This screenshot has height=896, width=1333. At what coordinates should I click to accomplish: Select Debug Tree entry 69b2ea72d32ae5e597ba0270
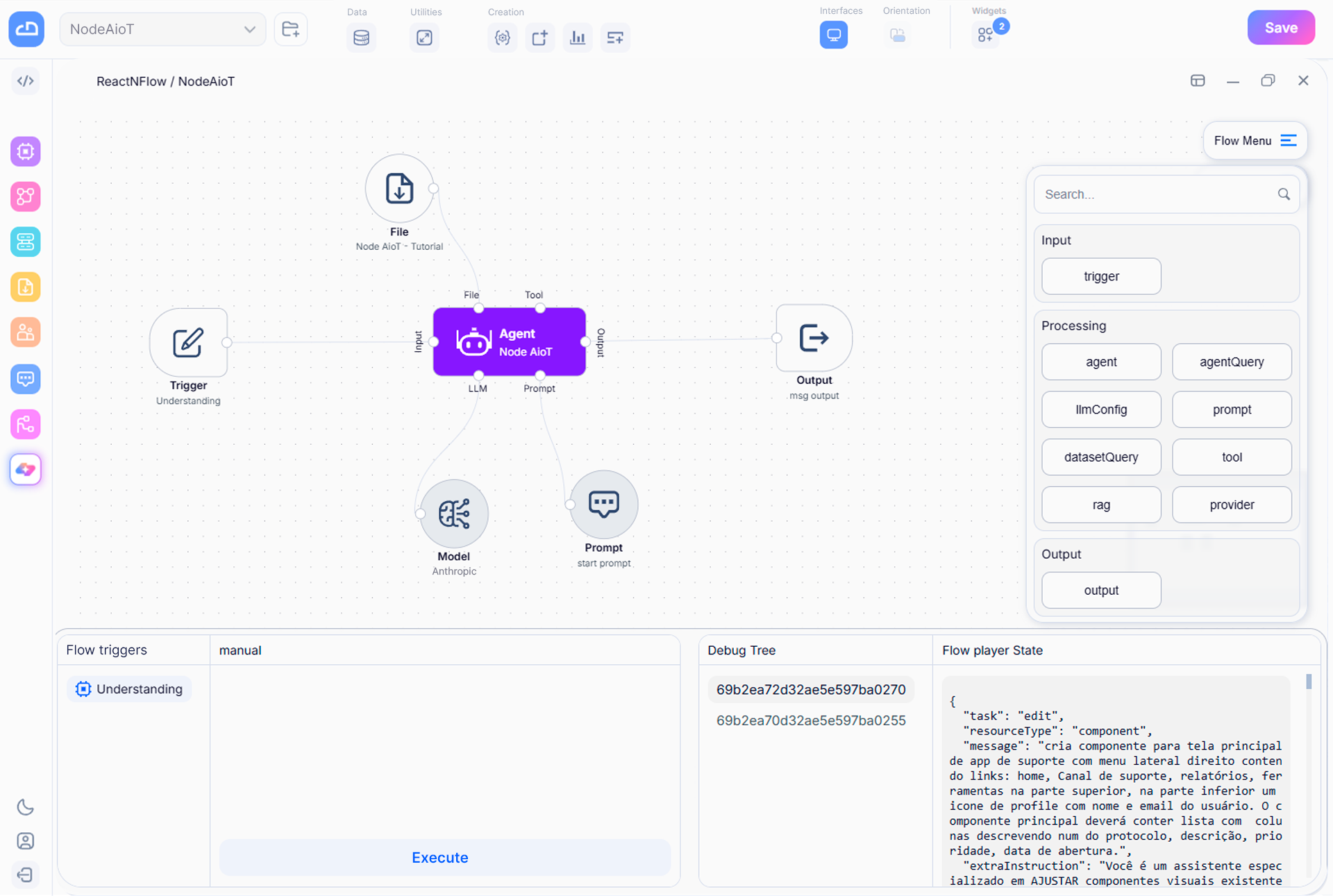coord(811,689)
